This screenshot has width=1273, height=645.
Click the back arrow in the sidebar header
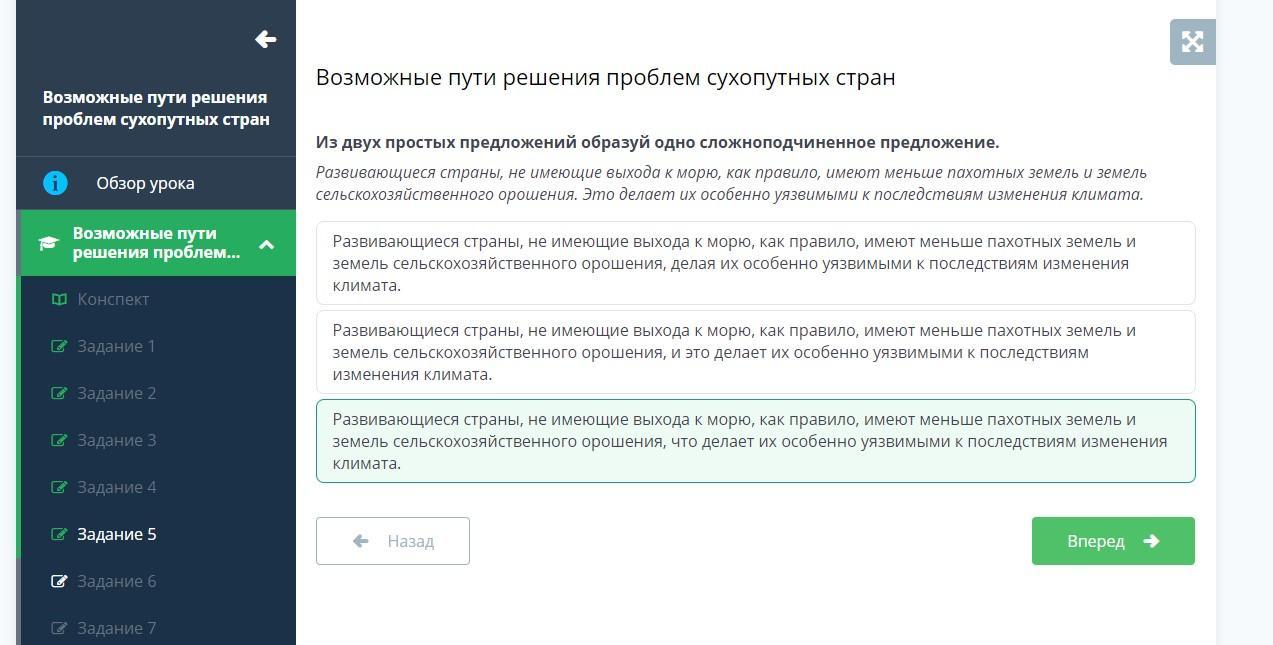click(x=265, y=39)
